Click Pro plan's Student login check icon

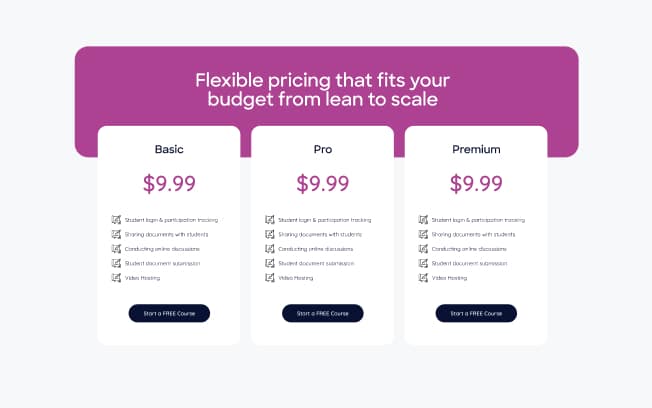(270, 220)
